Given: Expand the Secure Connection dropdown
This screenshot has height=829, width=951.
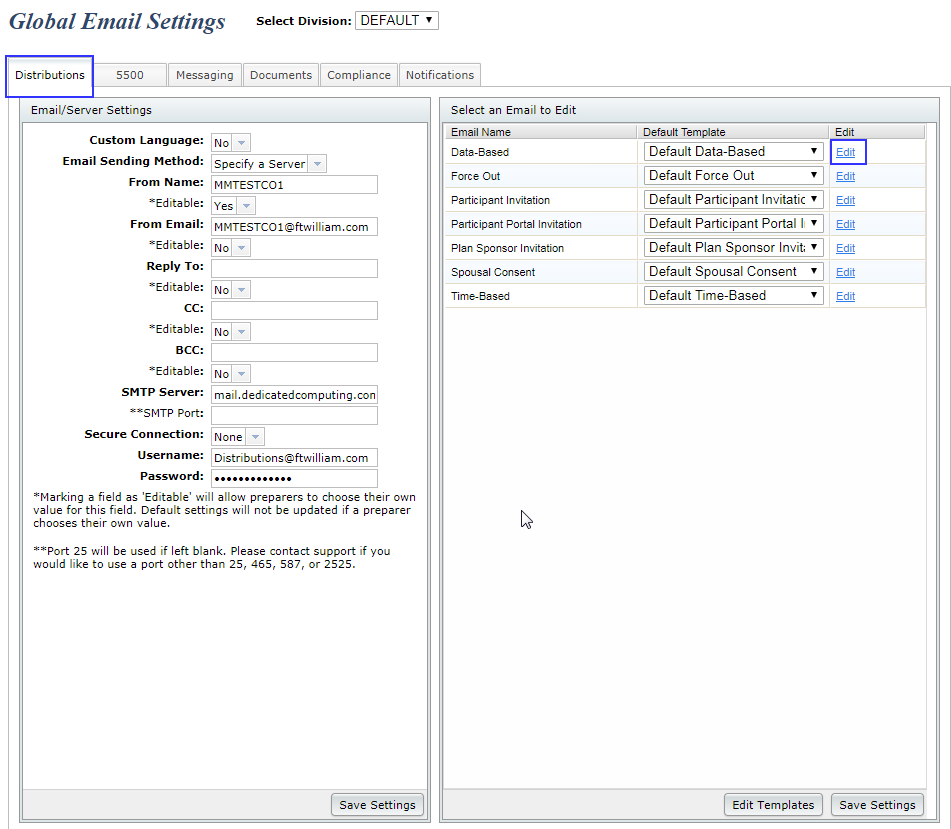Looking at the screenshot, I should tap(238, 437).
